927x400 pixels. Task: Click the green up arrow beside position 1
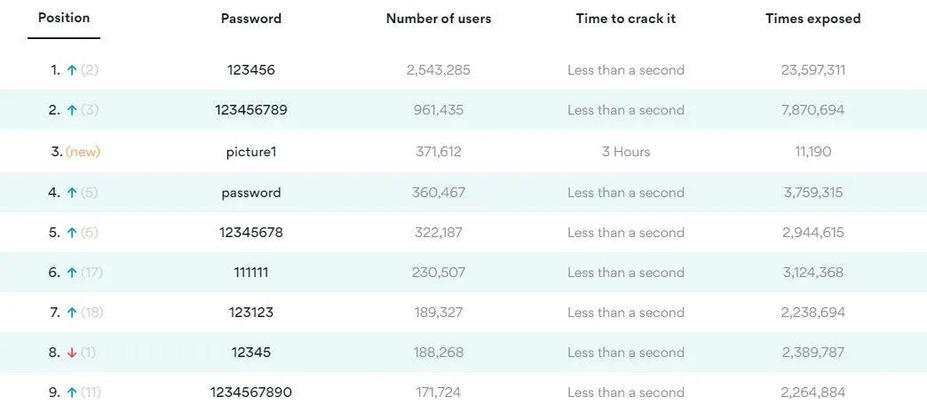tap(72, 70)
